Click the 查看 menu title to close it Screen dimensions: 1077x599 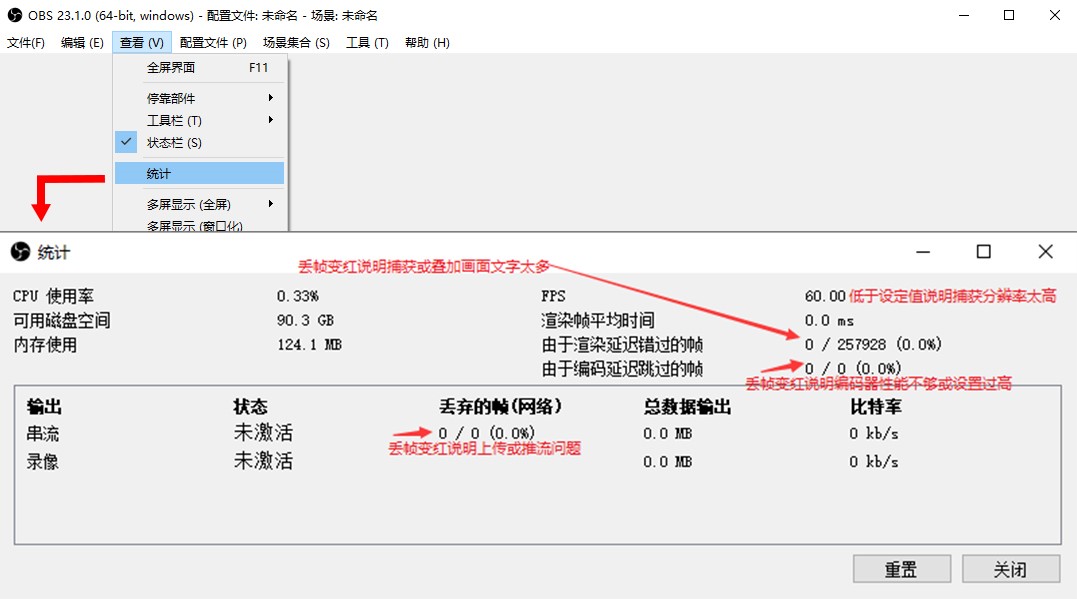click(x=142, y=42)
